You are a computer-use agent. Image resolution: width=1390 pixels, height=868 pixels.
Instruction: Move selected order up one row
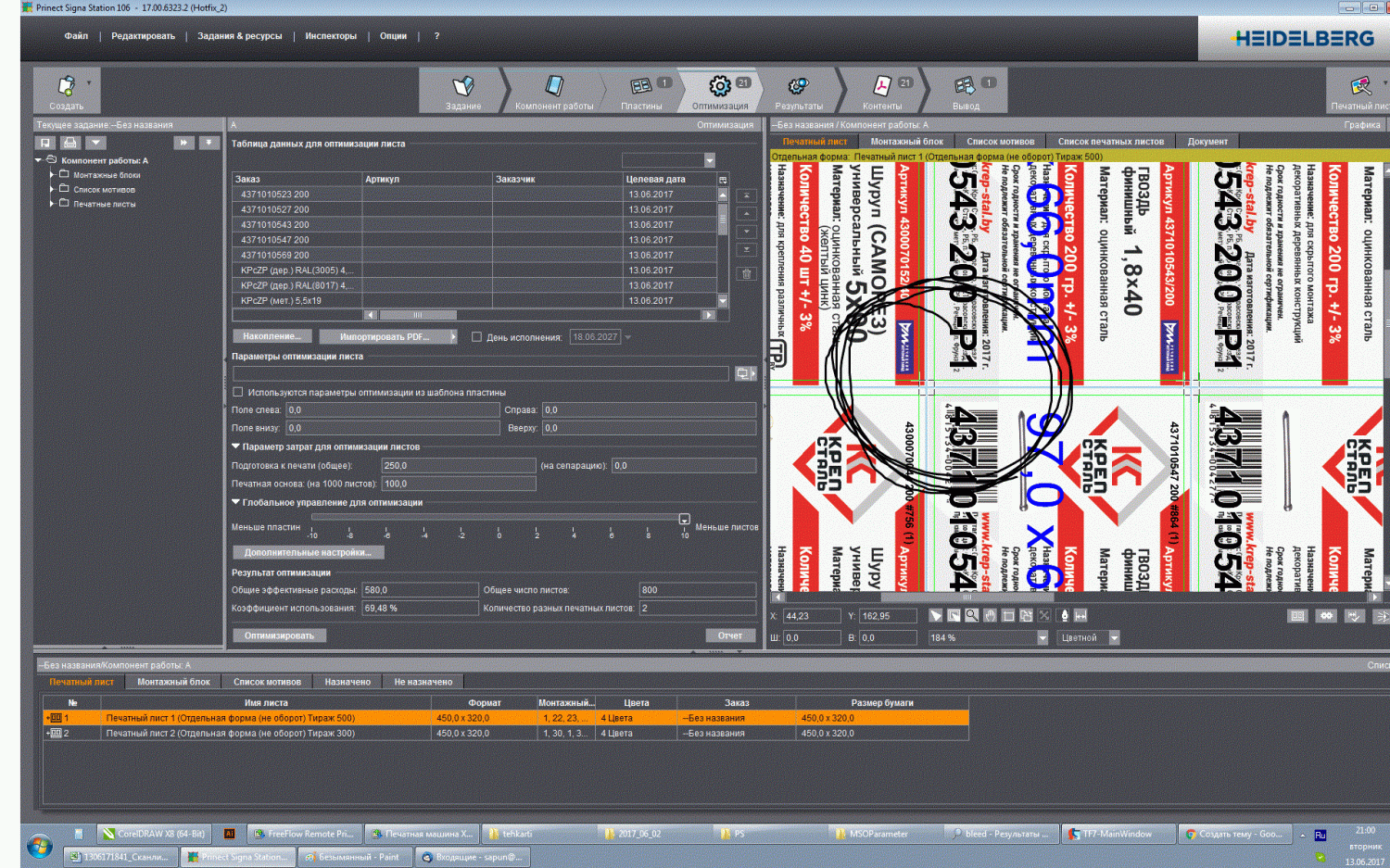point(746,213)
